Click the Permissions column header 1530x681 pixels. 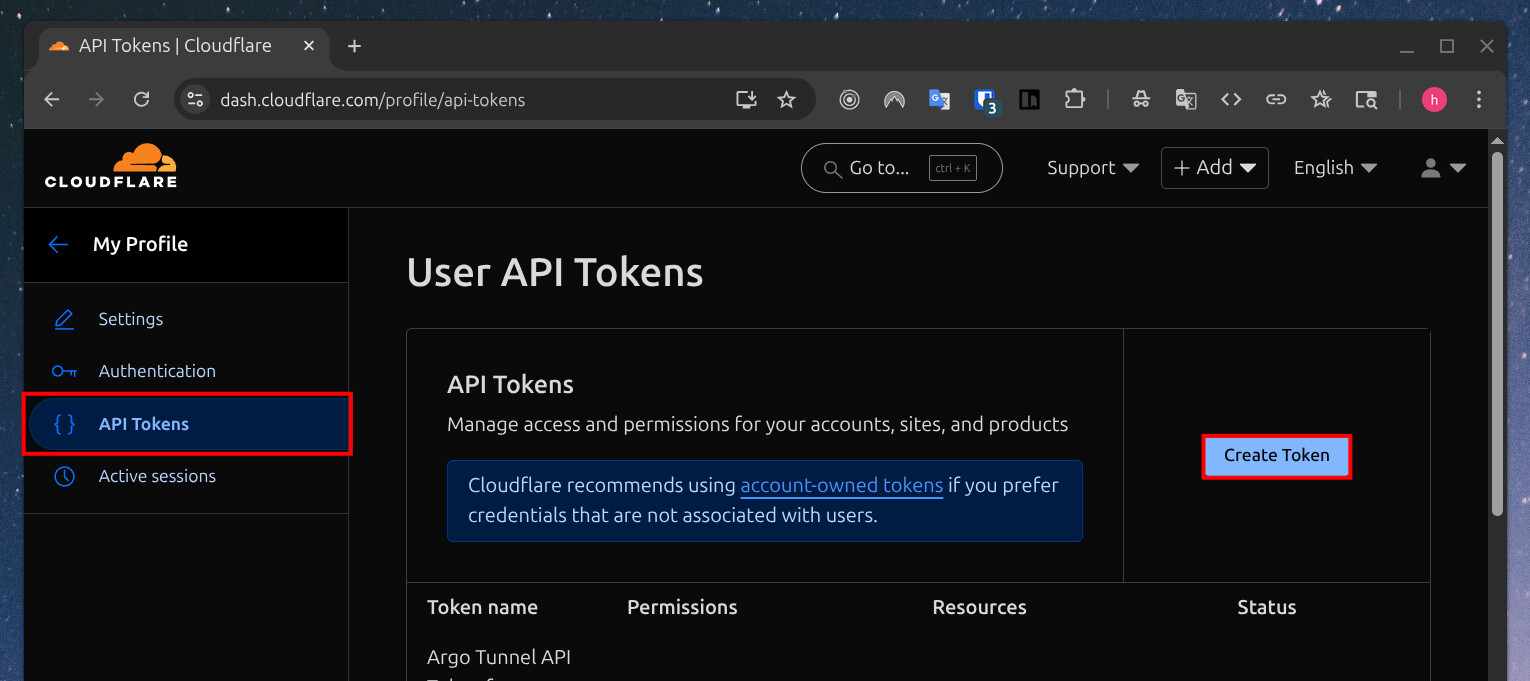pos(682,607)
